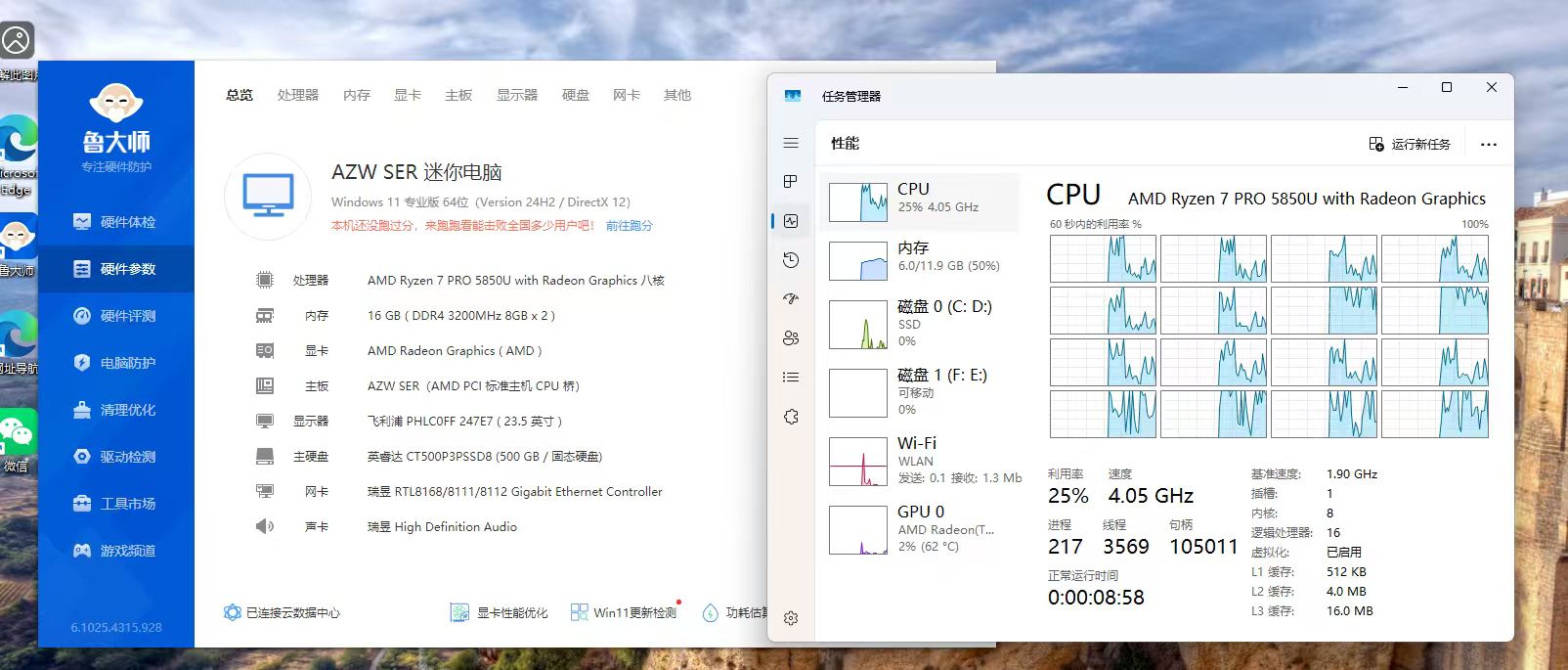Open Win11更新检测 tool
The image size is (1568, 670).
[x=624, y=613]
